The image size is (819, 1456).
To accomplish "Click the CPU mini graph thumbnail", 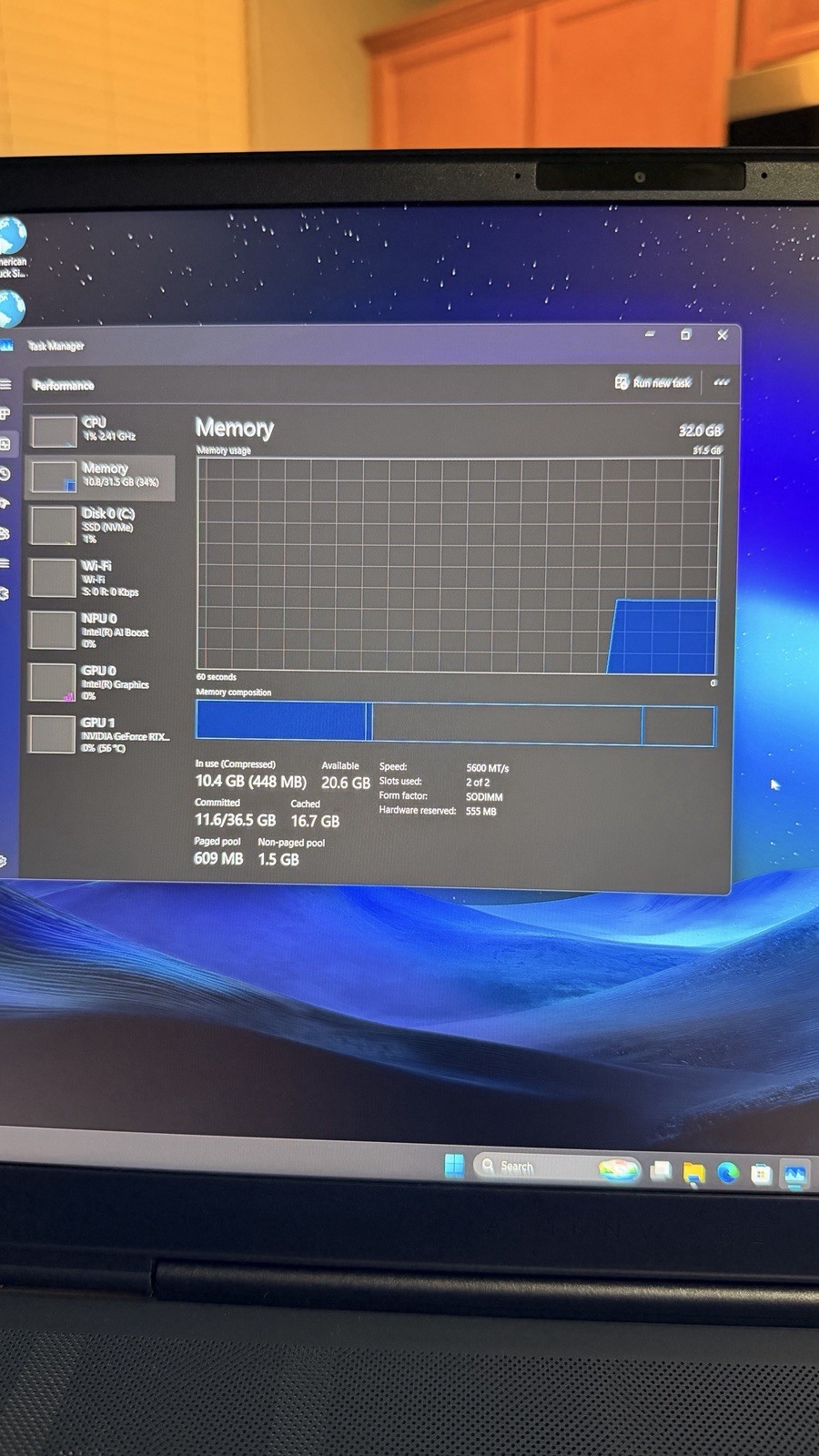I will [54, 430].
